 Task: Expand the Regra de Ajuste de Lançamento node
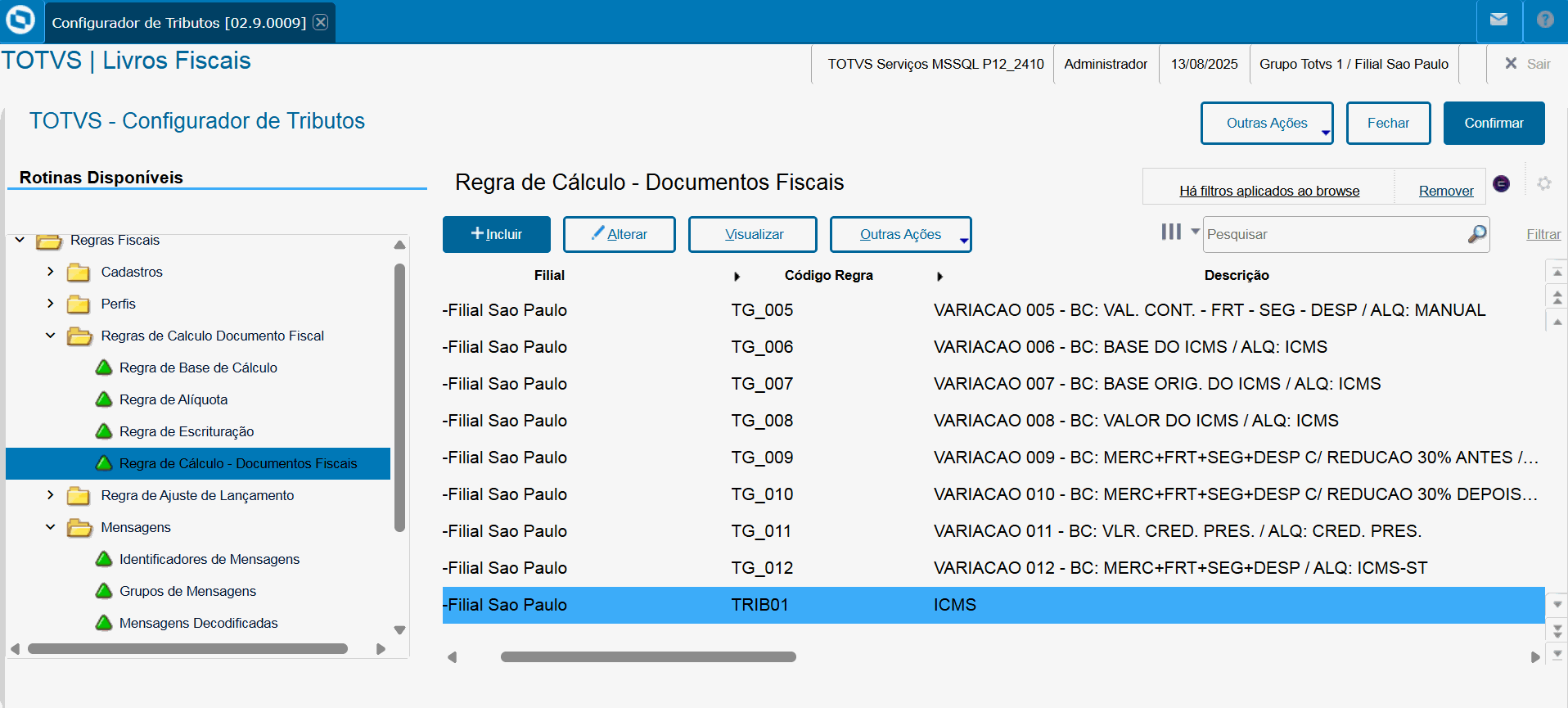point(51,495)
